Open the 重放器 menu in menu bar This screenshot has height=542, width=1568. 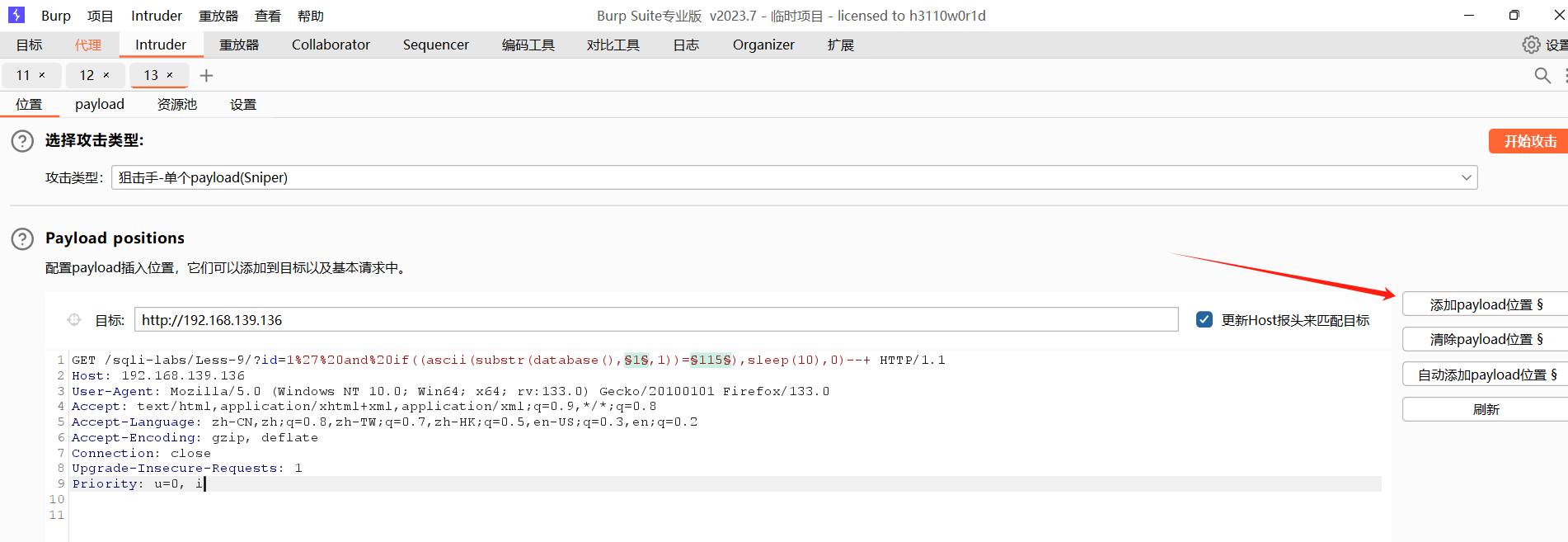pyautogui.click(x=218, y=16)
